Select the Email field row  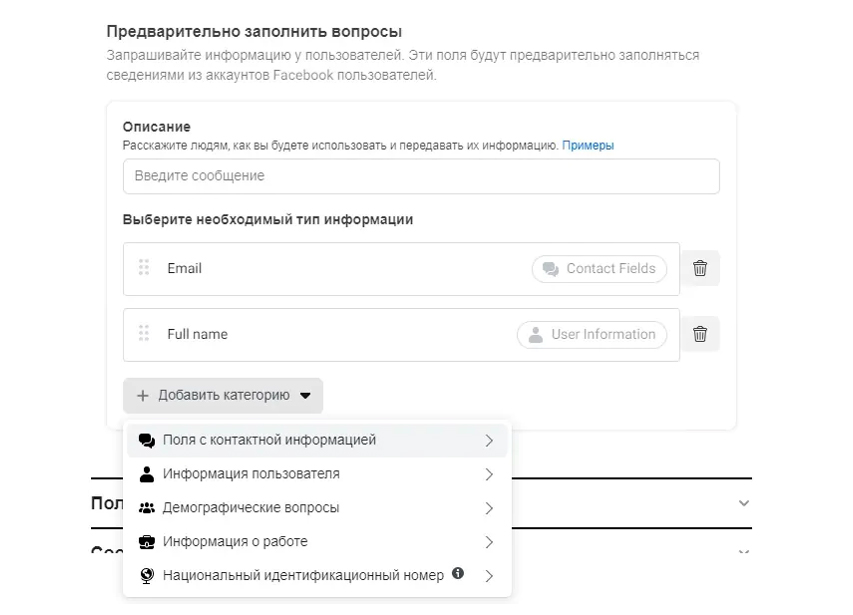401,269
